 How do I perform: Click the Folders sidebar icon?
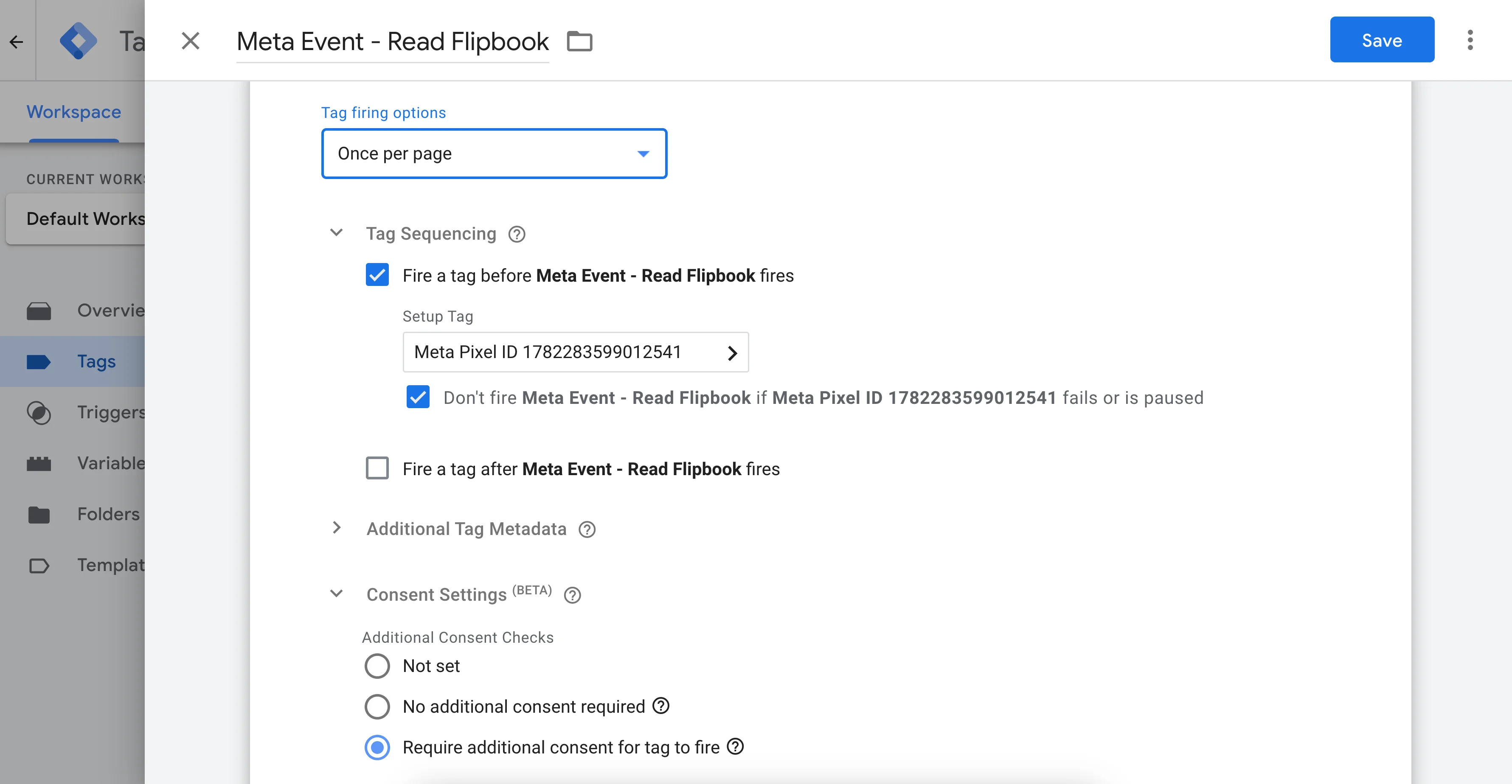(x=39, y=515)
